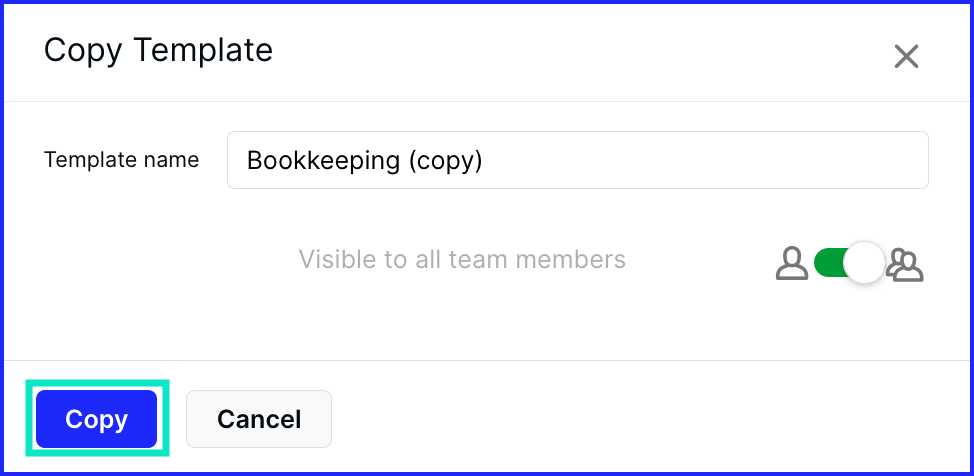Toggle the team visibility switch off

click(849, 263)
